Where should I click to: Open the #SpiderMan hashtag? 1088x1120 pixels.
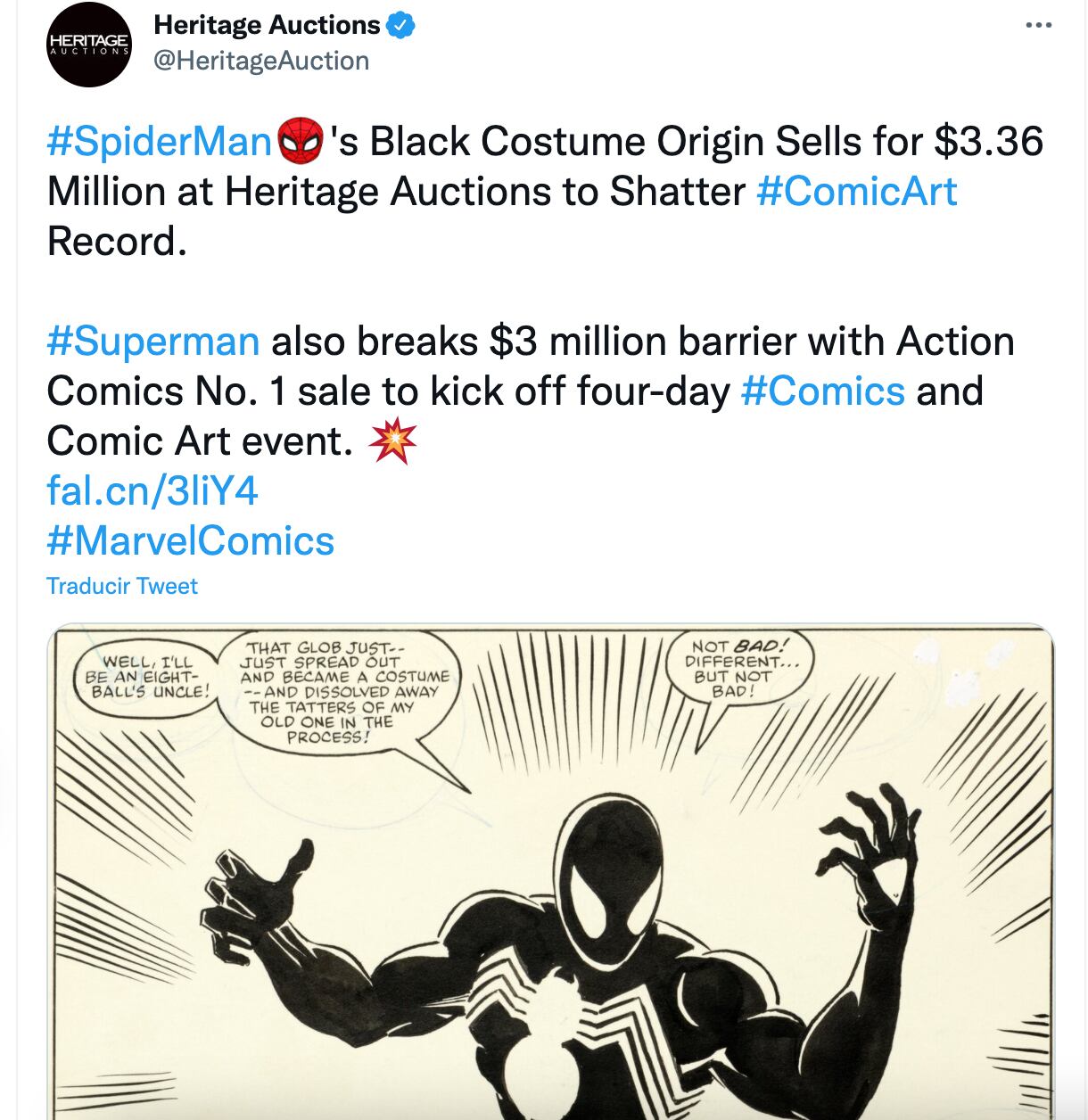[x=159, y=142]
